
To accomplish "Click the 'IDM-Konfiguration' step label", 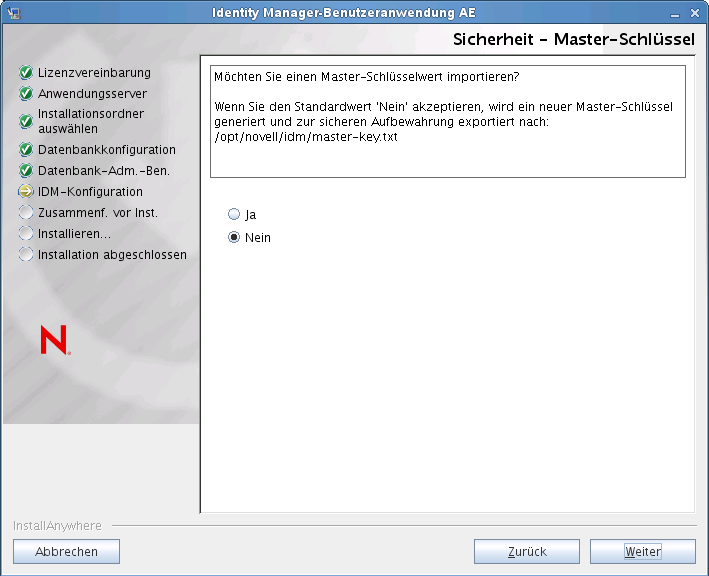I will pyautogui.click(x=90, y=192).
